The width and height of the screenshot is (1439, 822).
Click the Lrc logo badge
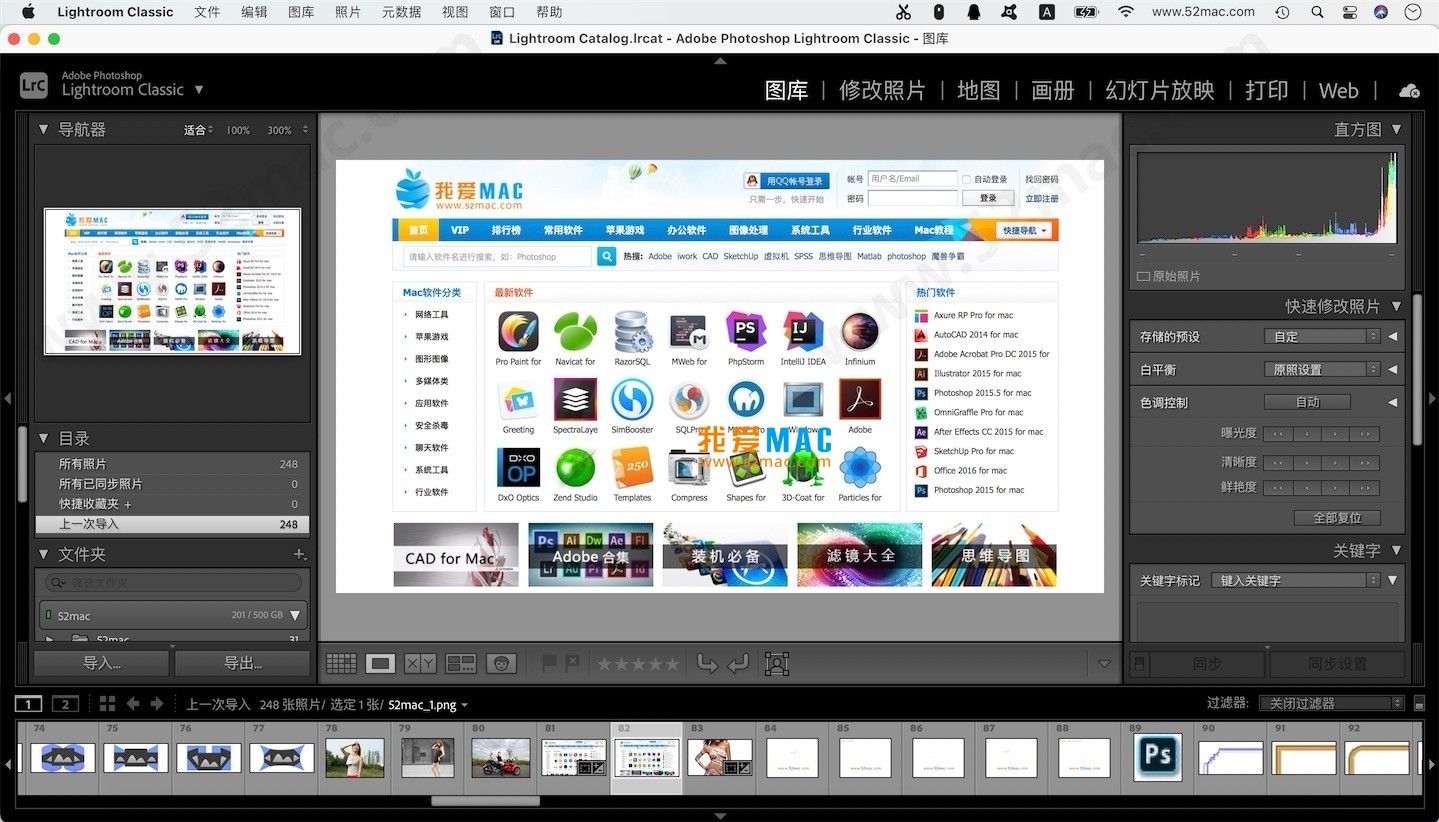[x=34, y=85]
